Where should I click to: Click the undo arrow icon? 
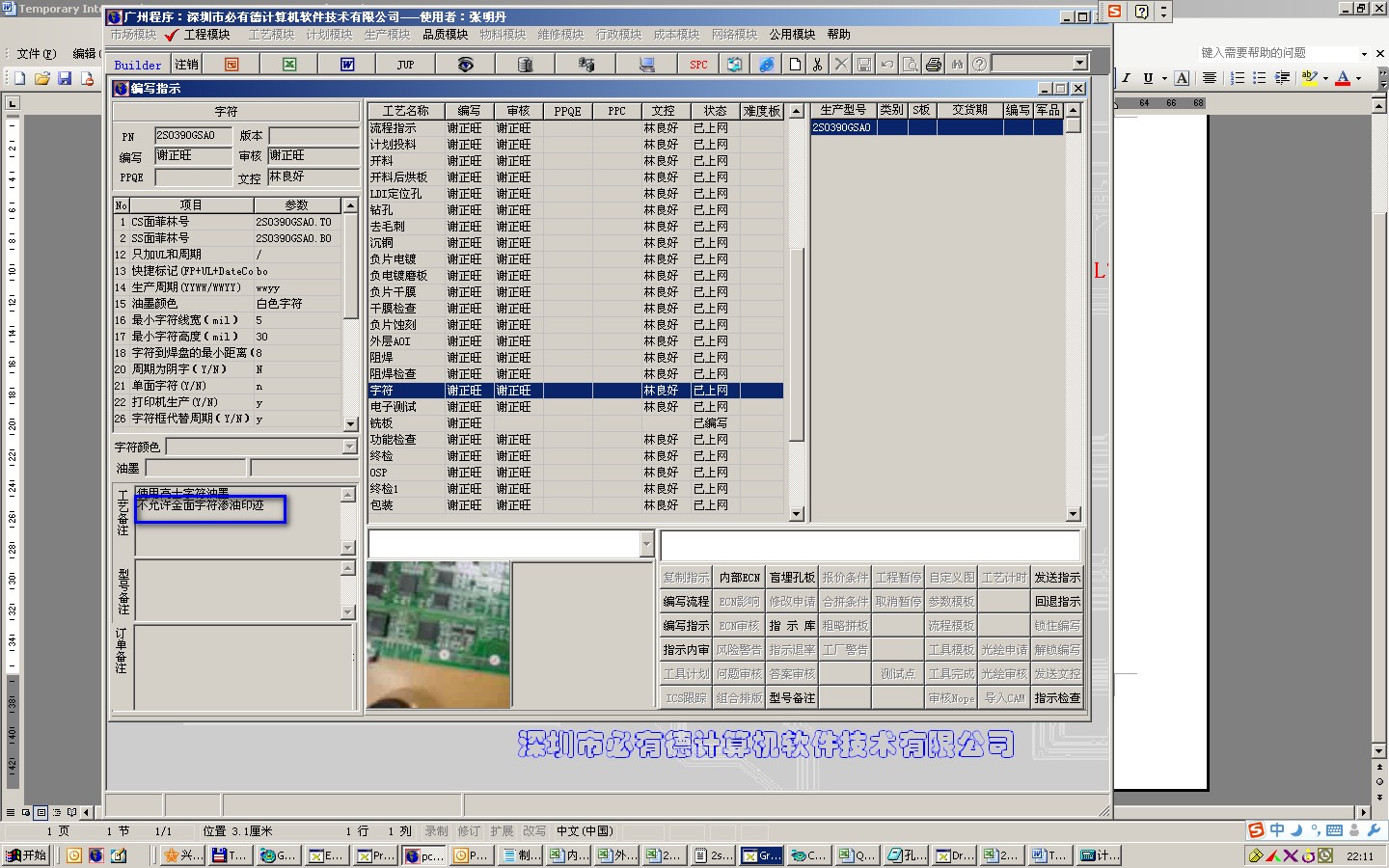887,65
